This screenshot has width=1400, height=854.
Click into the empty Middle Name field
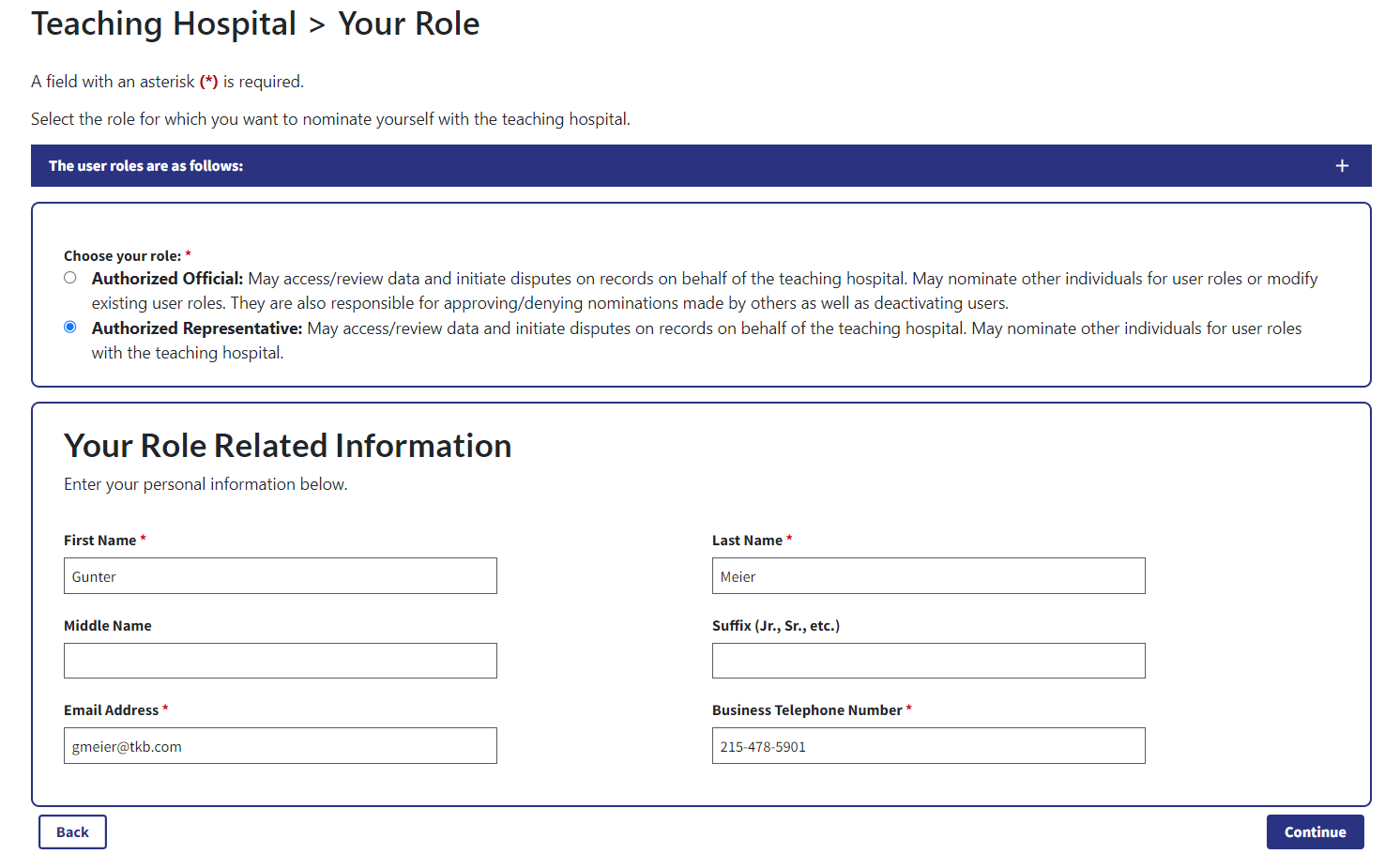[x=280, y=661]
